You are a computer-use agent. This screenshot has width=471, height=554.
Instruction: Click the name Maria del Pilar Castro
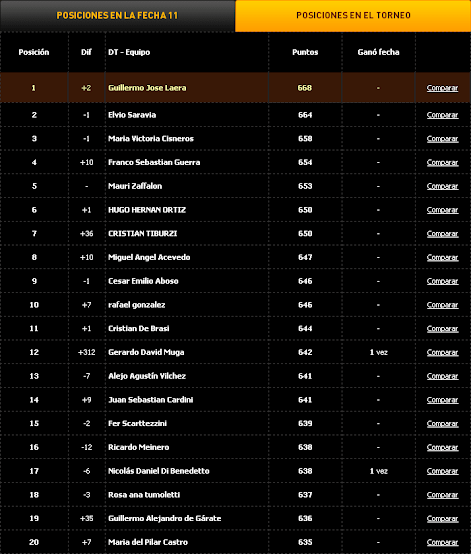point(148,542)
